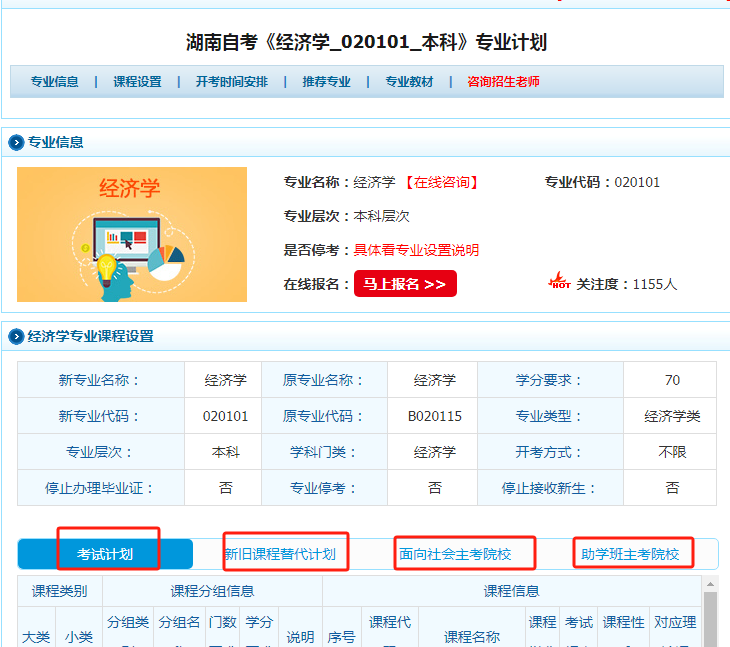Click the 专业停考 label cell

click(x=324, y=488)
